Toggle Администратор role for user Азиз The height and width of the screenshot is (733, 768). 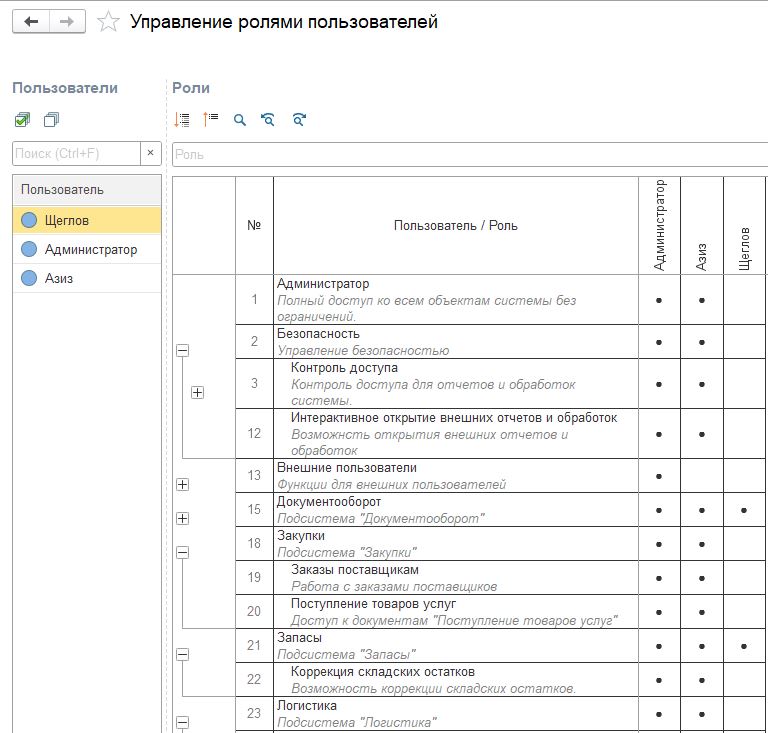(x=702, y=300)
